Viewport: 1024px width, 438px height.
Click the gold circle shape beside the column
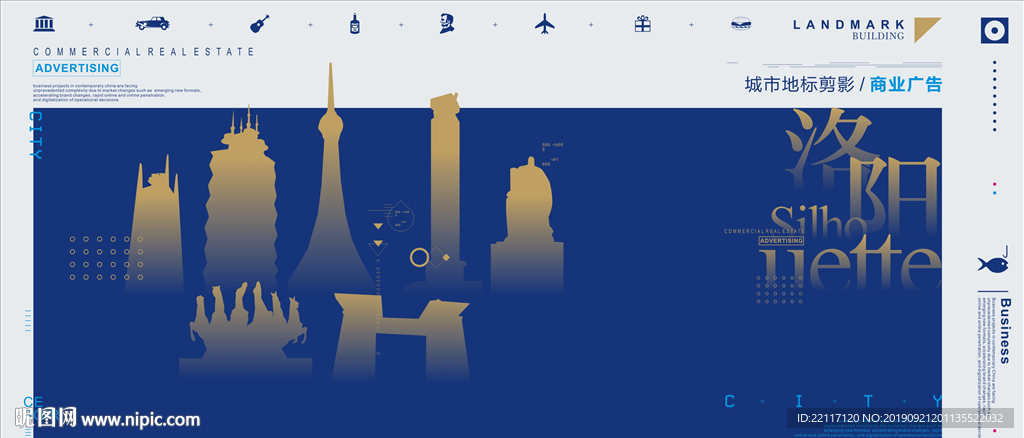419,257
